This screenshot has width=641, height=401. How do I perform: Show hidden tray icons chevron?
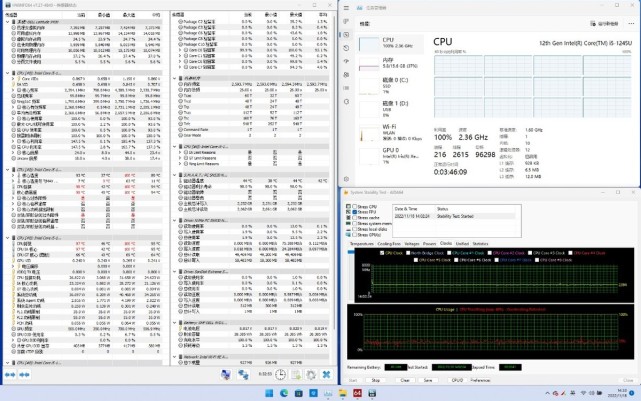pos(547,393)
